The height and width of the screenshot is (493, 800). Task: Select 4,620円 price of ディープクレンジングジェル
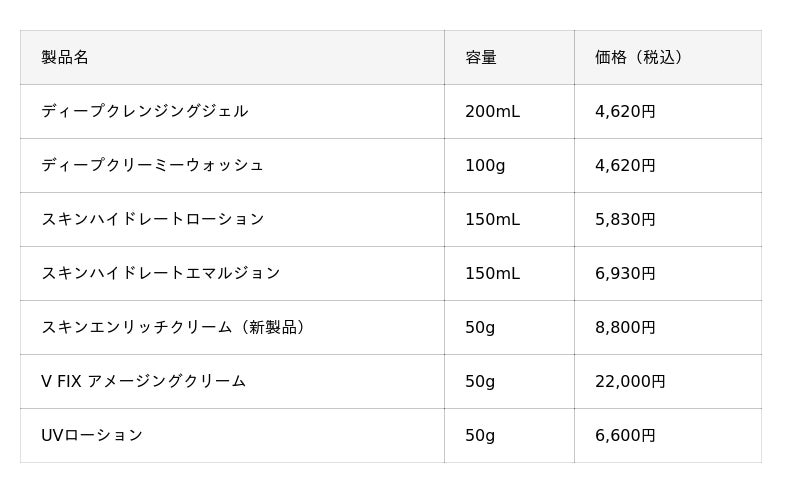[625, 111]
